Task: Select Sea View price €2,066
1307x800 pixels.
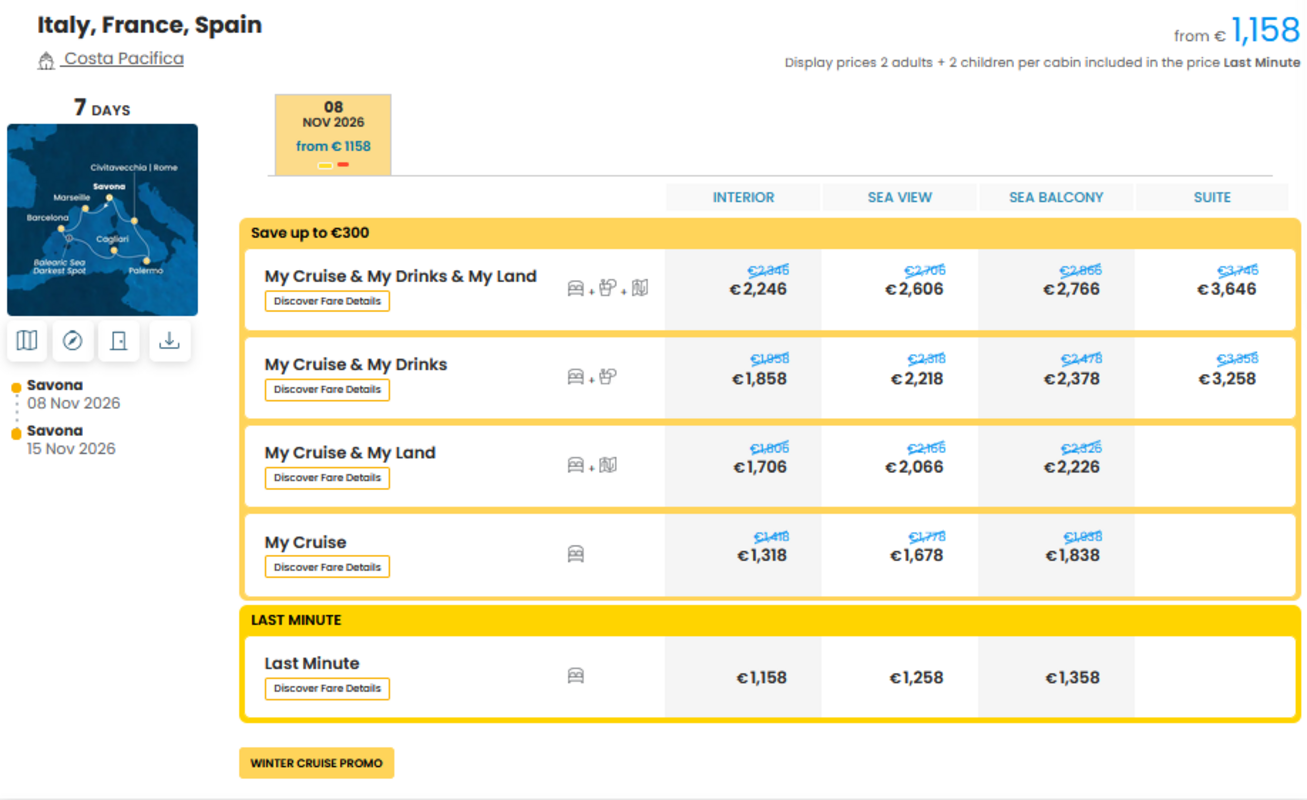Action: click(x=914, y=467)
